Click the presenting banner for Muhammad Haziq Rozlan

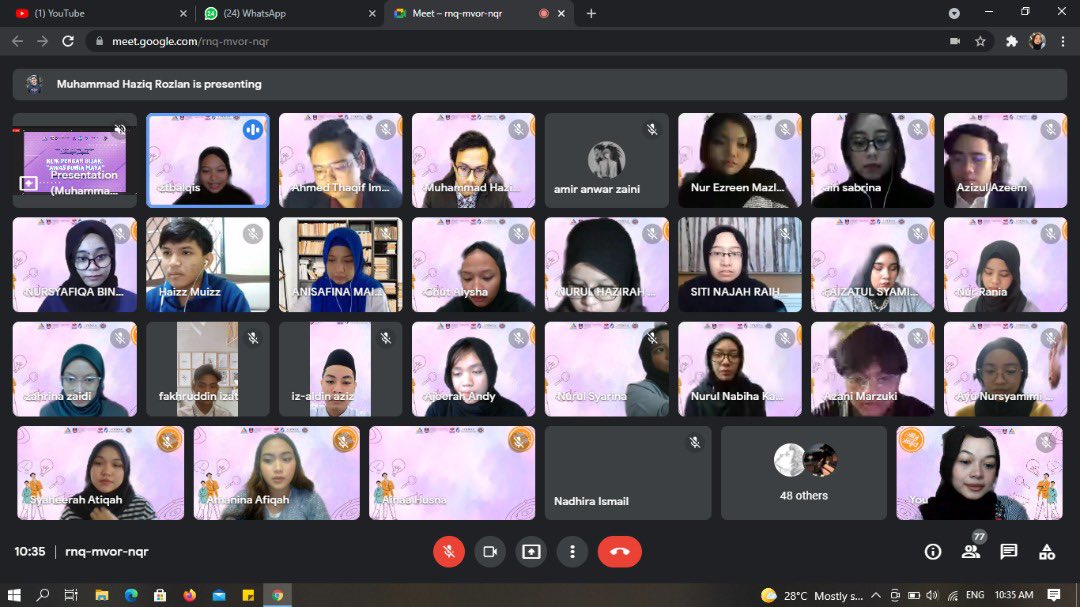(539, 84)
